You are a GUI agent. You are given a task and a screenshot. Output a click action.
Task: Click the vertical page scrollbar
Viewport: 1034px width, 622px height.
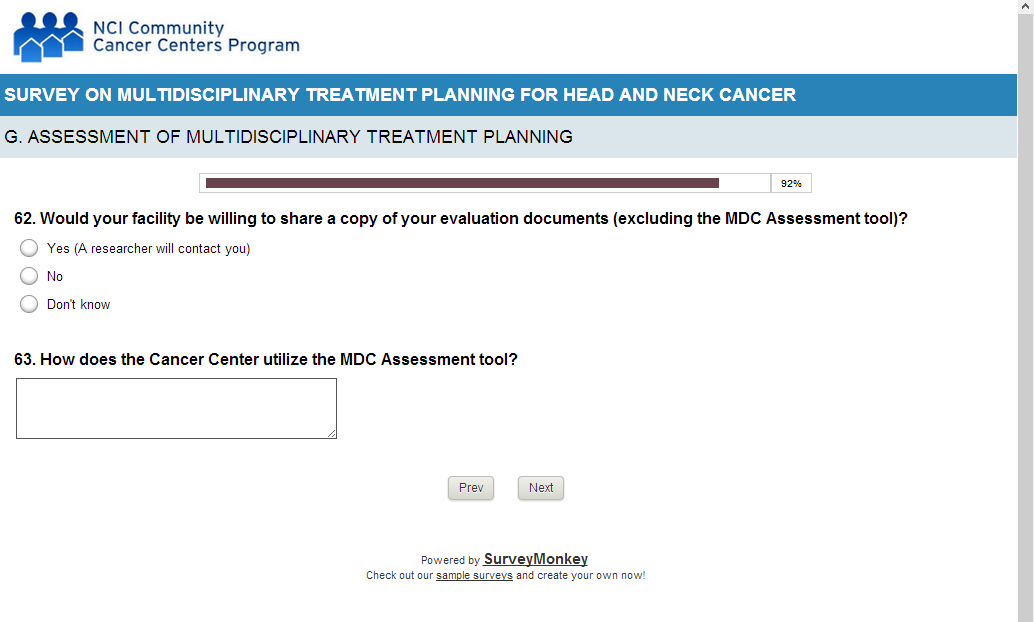click(x=1025, y=300)
